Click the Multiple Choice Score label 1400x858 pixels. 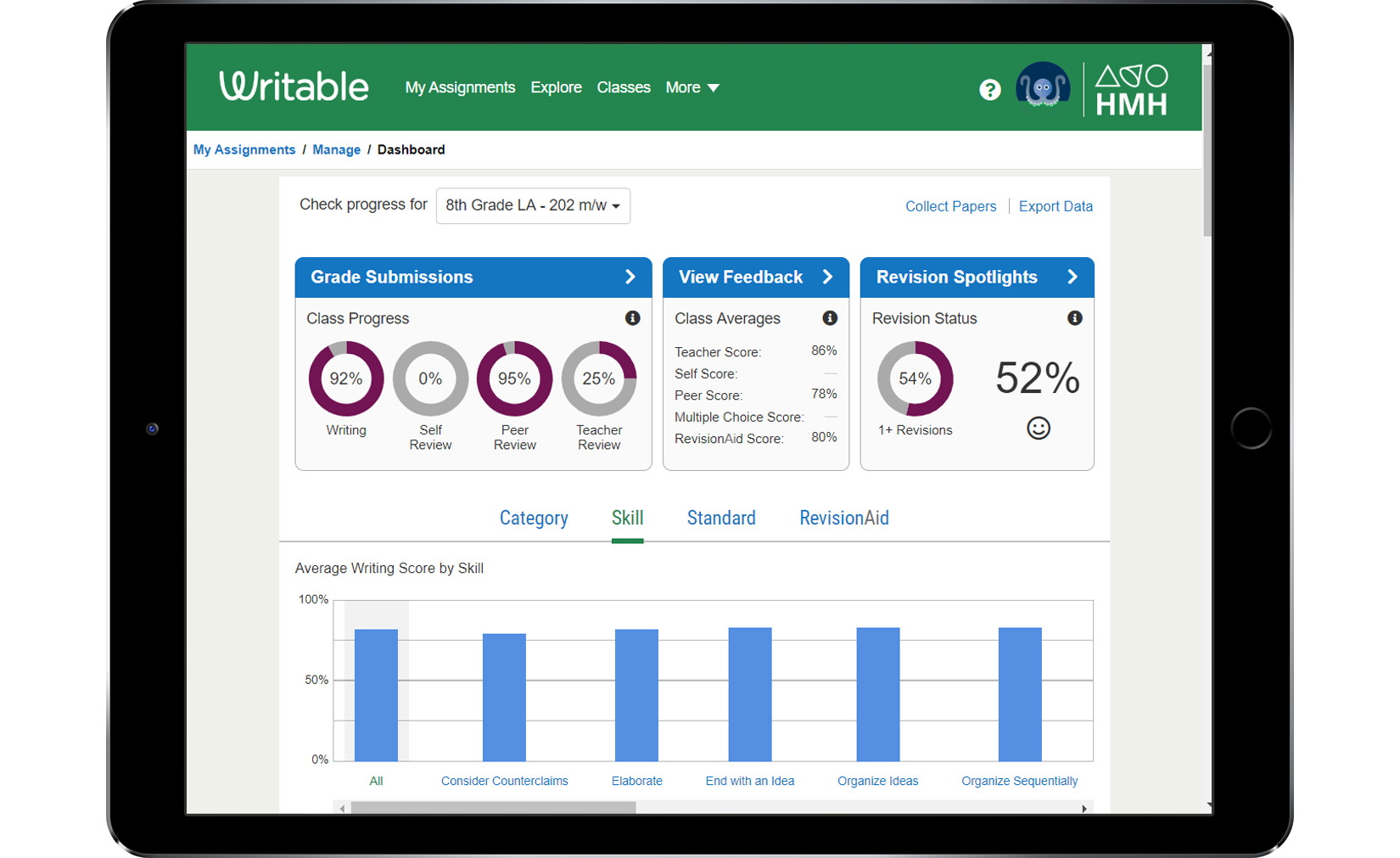tap(739, 417)
